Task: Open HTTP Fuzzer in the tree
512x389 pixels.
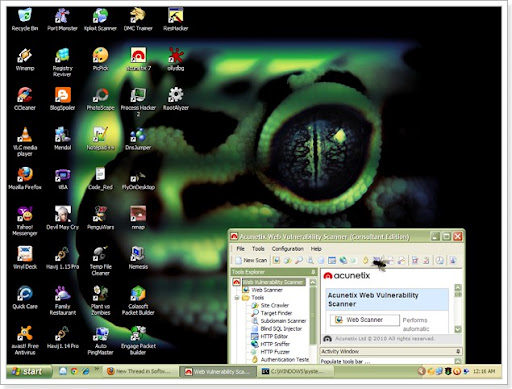Action: 275,352
